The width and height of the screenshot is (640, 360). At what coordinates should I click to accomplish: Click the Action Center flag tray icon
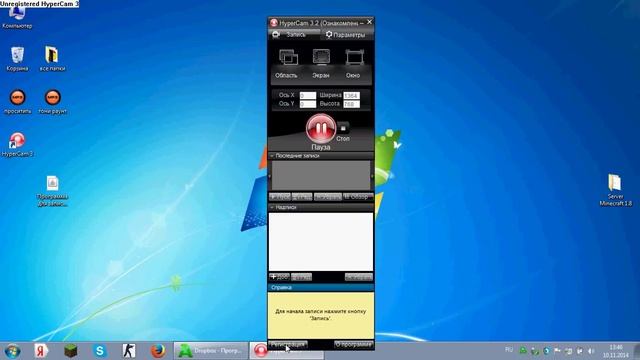click(557, 351)
